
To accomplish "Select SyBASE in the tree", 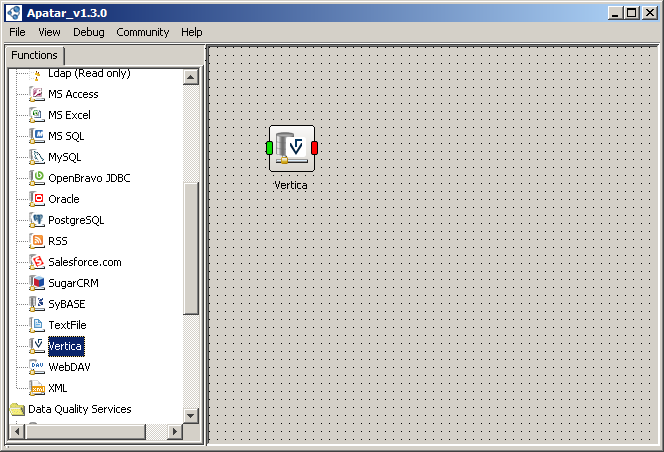I will pyautogui.click(x=66, y=304).
